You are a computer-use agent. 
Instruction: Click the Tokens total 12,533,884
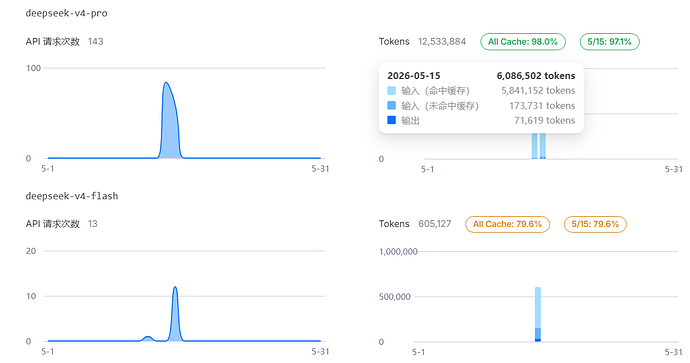[442, 41]
